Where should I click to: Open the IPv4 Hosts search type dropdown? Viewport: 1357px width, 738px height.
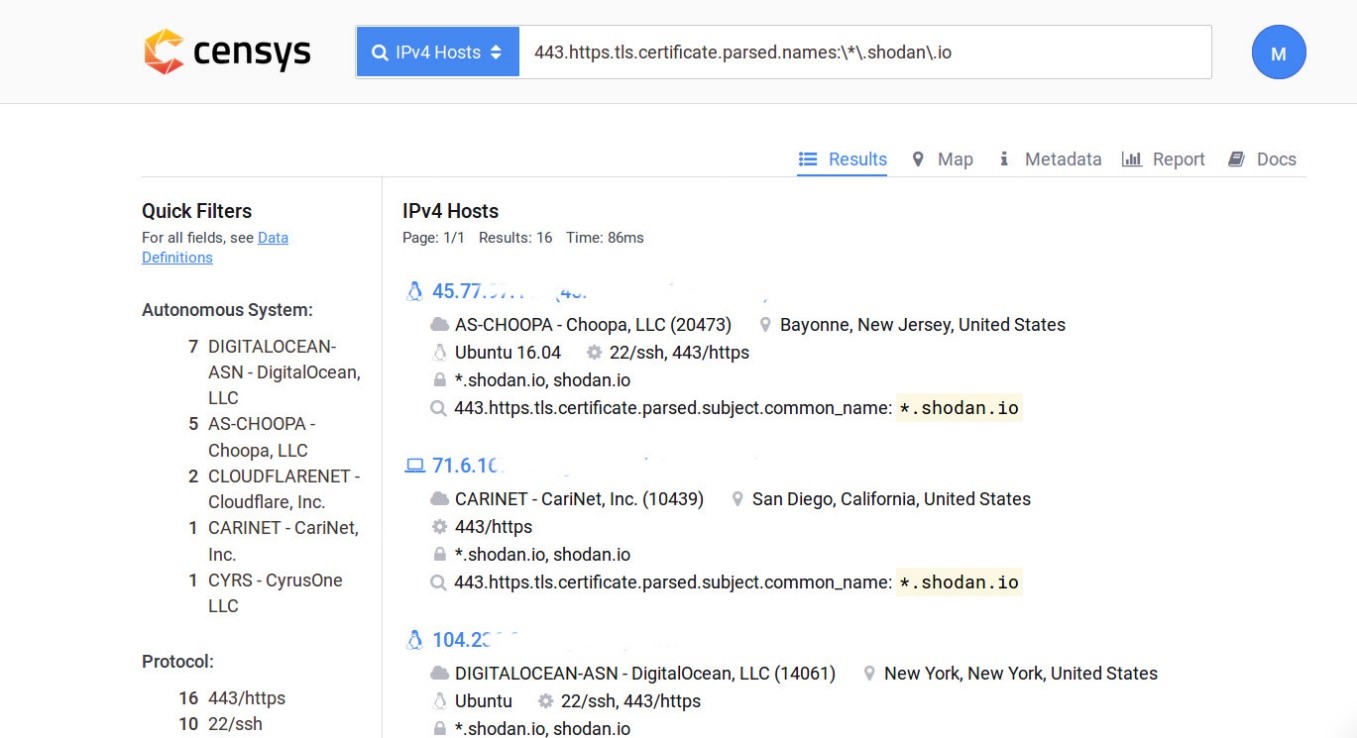click(438, 52)
